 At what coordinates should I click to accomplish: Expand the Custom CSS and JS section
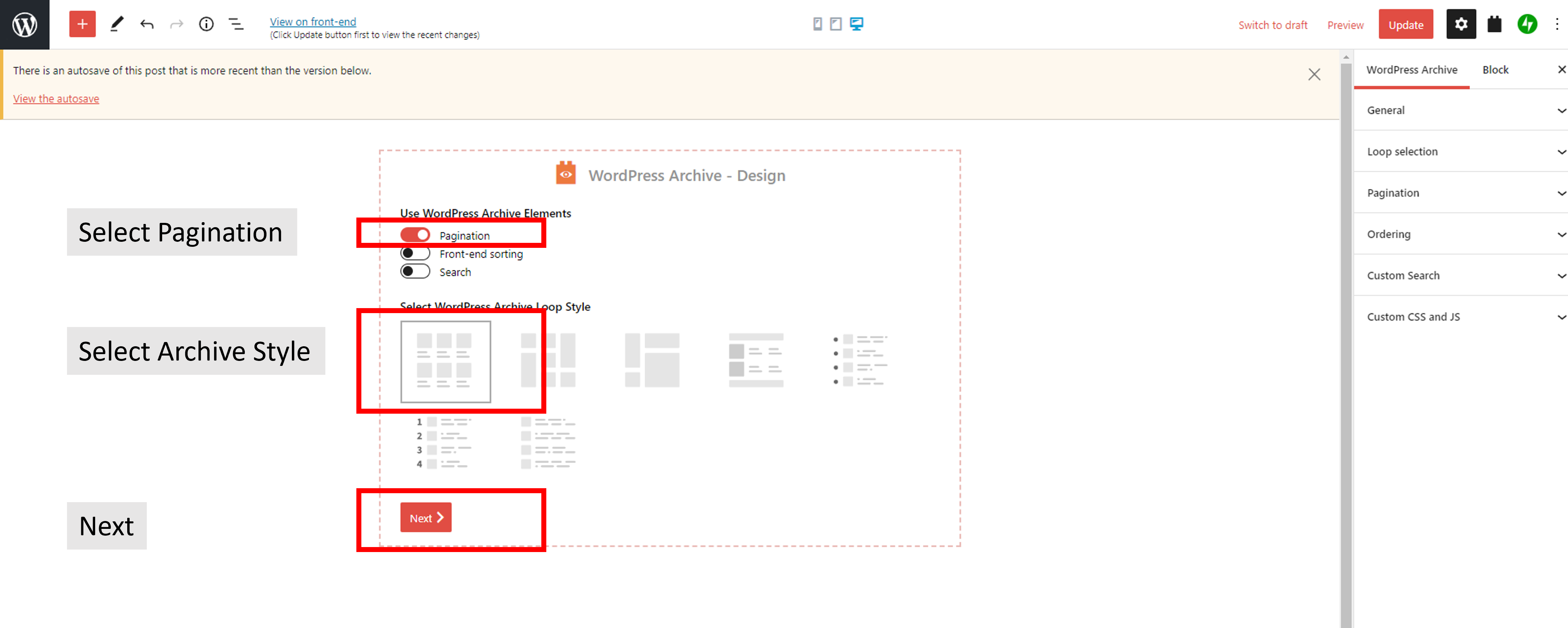pyautogui.click(x=1461, y=317)
